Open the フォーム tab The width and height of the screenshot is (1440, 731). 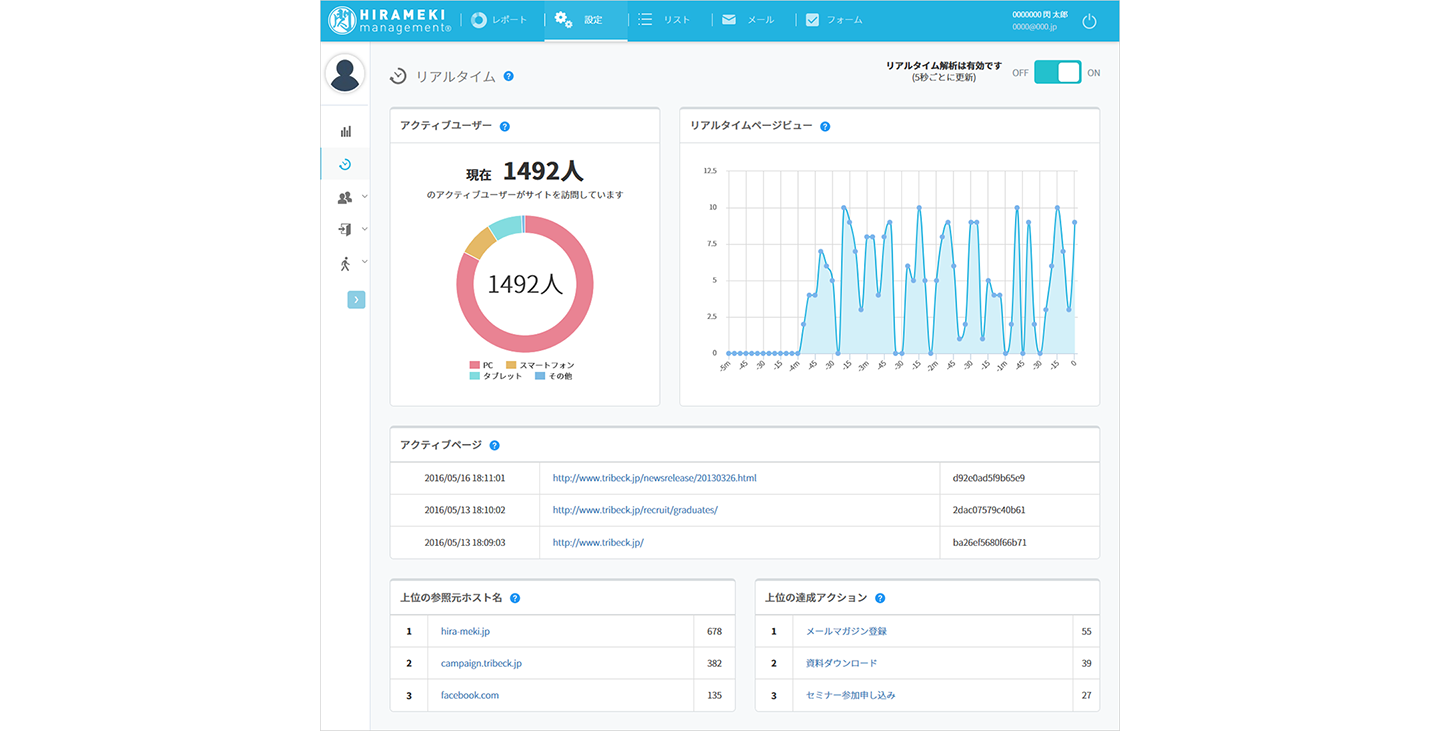(x=835, y=20)
